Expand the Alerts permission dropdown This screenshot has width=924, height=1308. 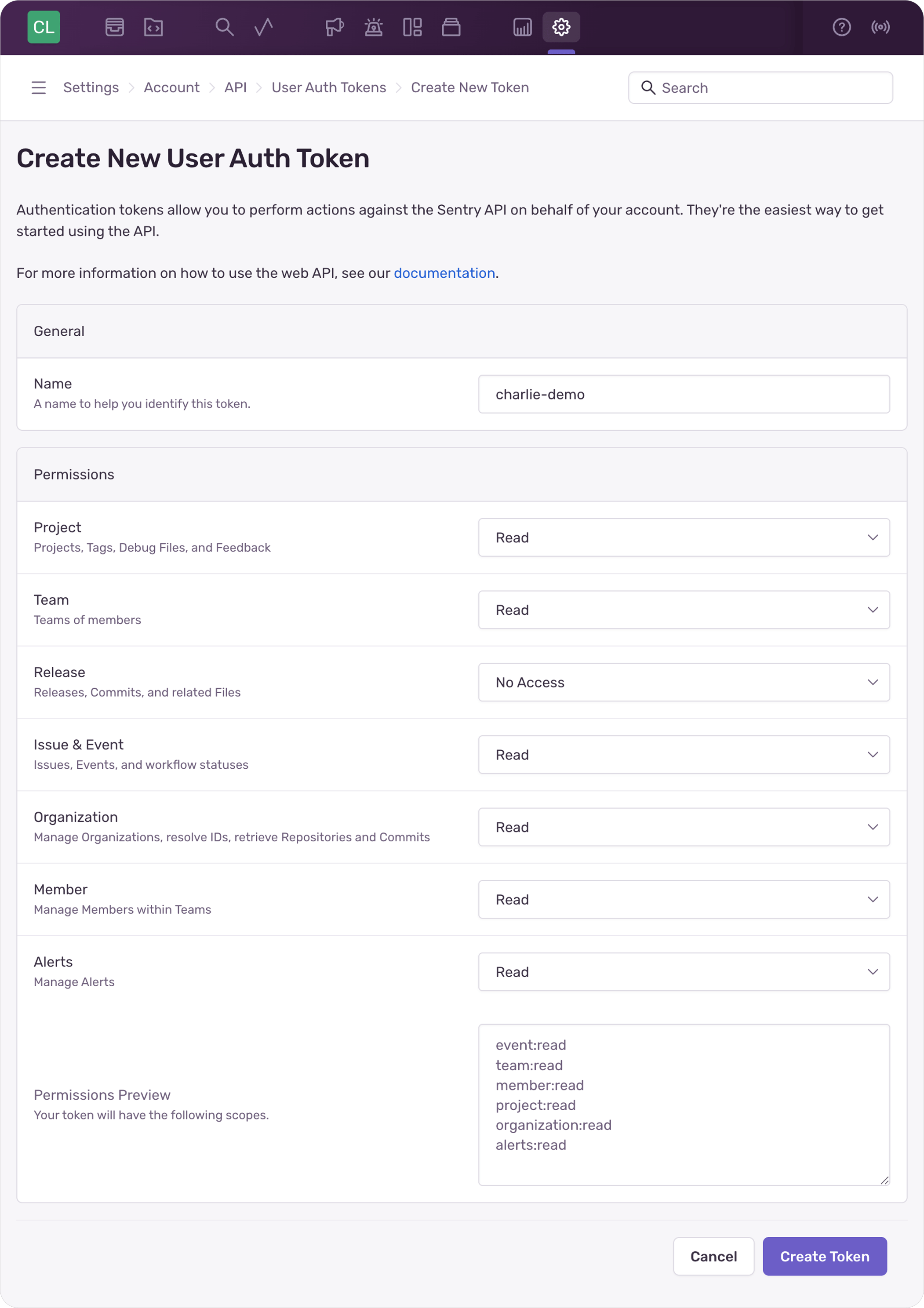coord(684,971)
